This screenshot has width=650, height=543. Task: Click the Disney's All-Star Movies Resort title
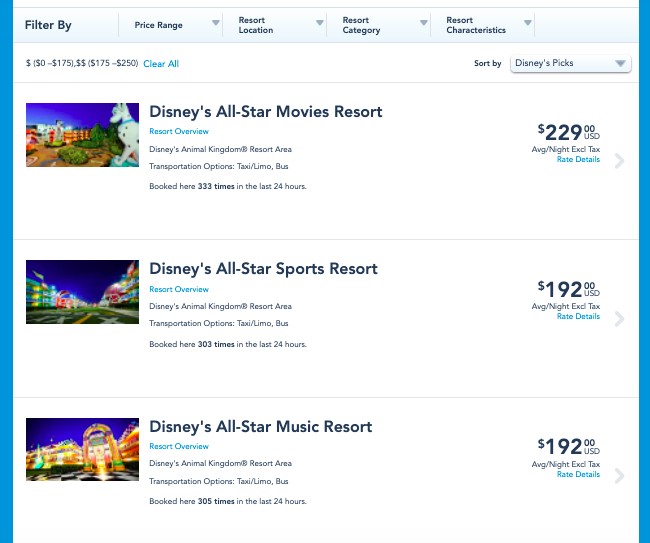coord(265,112)
